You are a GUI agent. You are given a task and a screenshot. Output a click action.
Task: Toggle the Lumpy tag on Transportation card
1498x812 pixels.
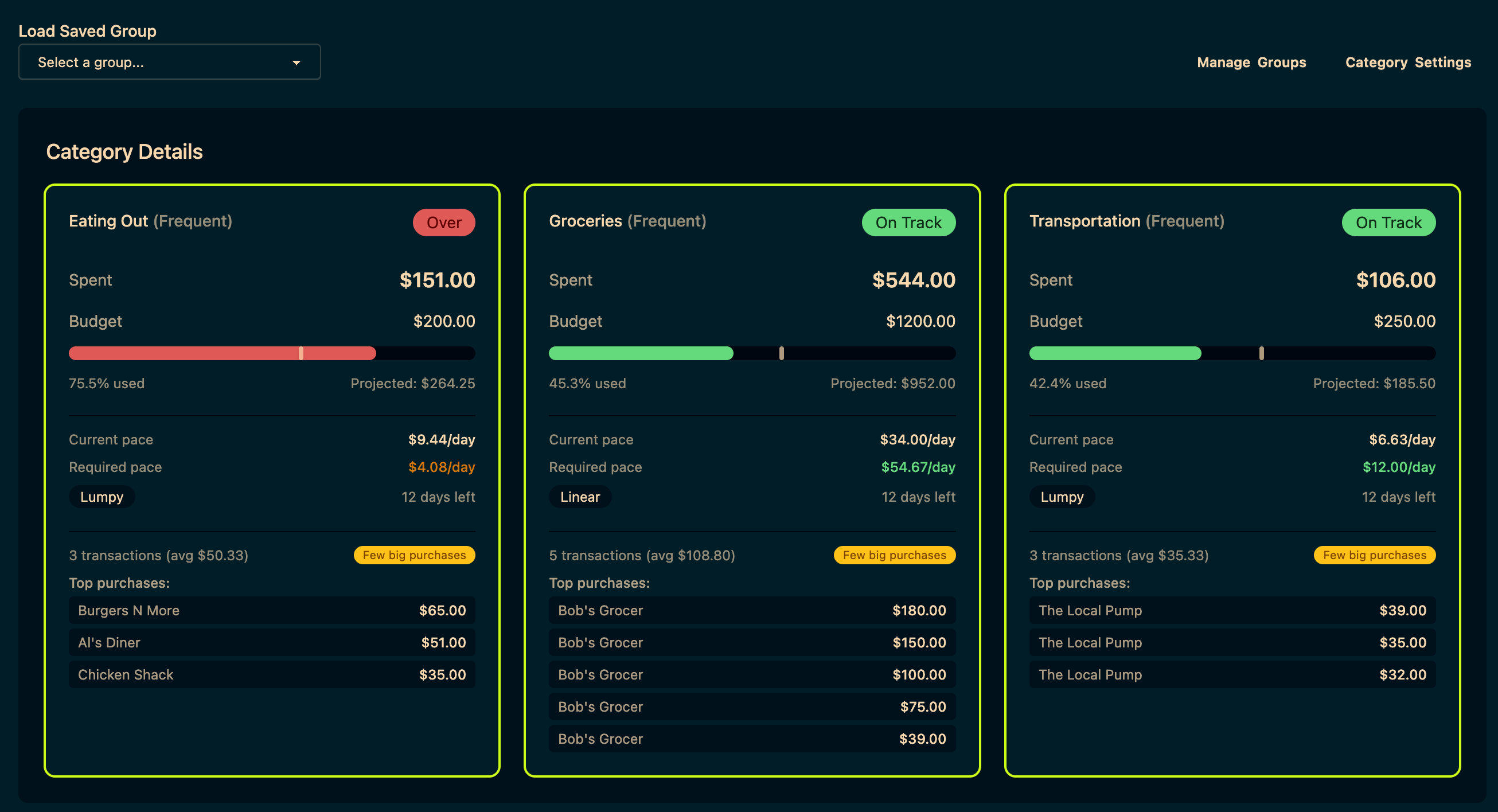click(x=1062, y=497)
